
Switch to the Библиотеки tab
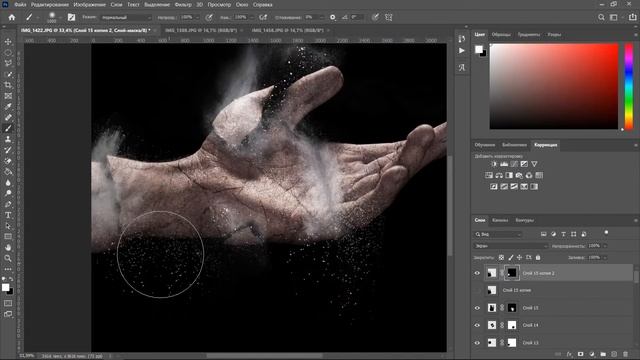[x=514, y=145]
